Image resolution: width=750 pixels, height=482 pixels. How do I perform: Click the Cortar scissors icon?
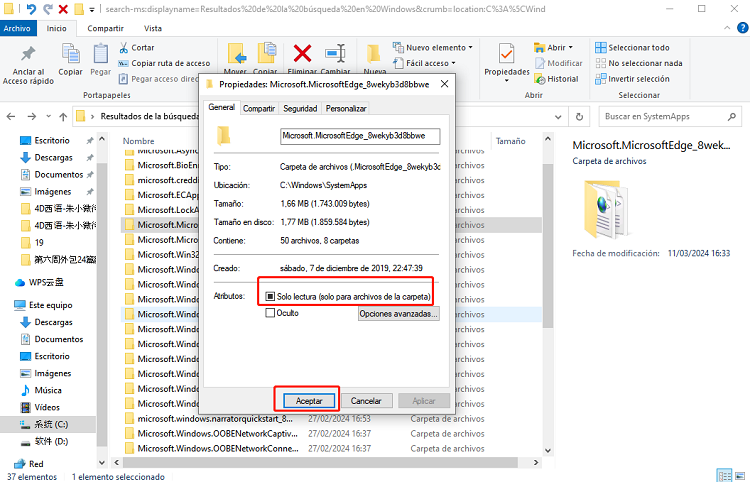coord(123,47)
